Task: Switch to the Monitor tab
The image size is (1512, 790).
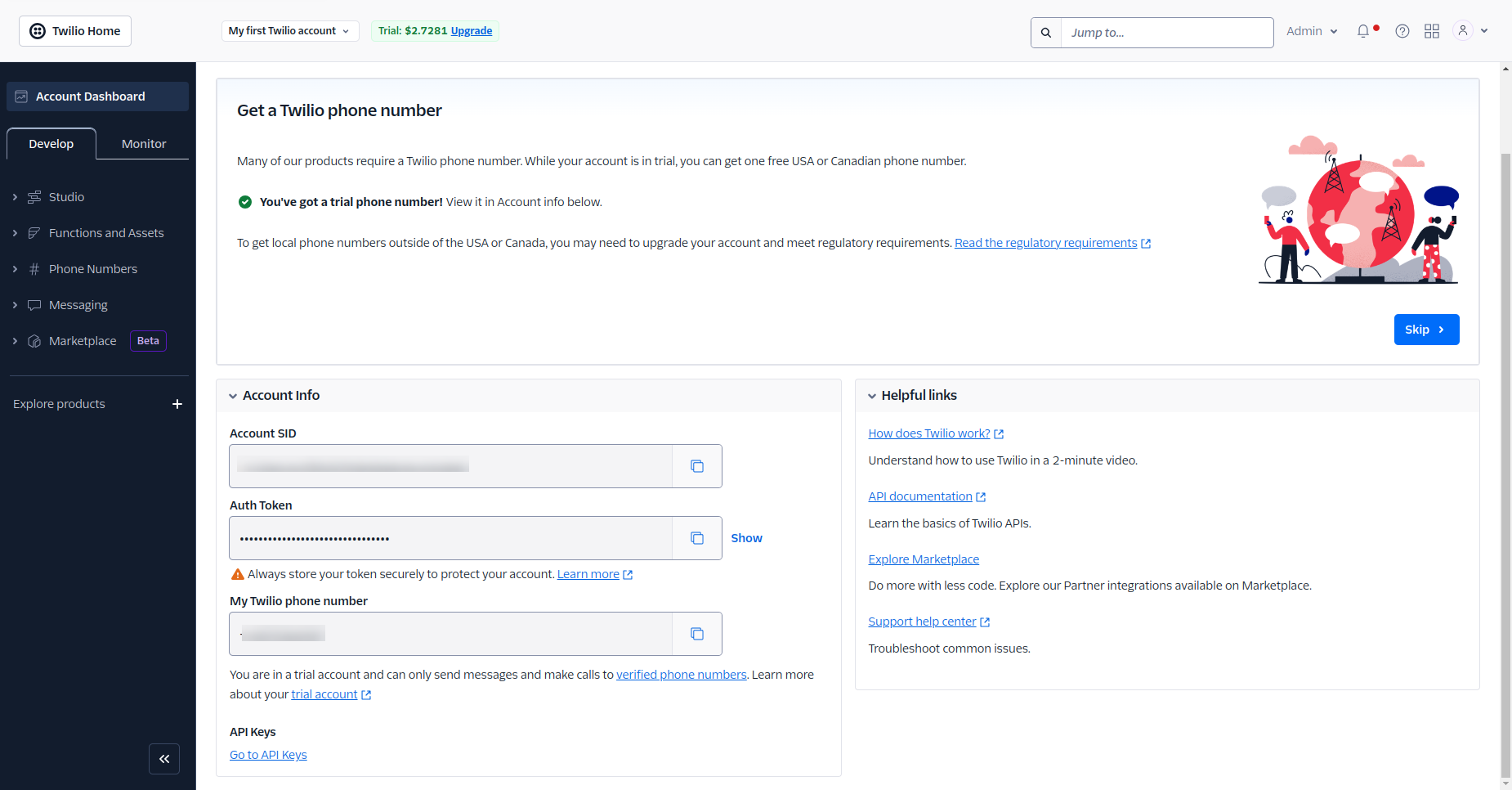Action: pyautogui.click(x=144, y=144)
